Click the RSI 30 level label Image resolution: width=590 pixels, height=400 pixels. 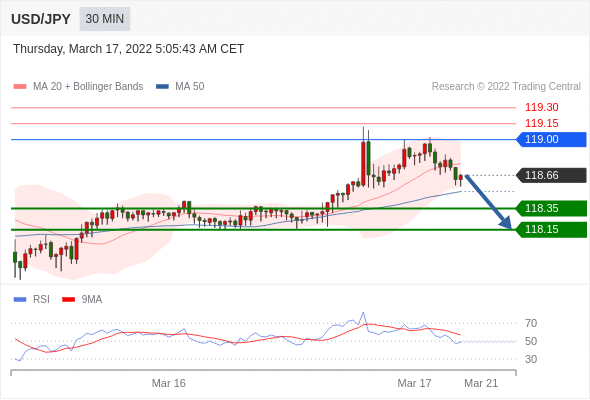[531, 359]
